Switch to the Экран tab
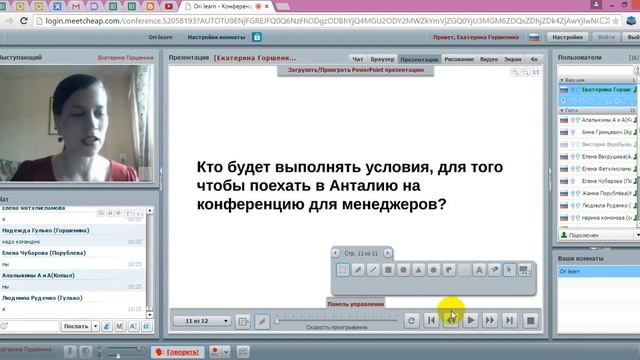 pos(513,59)
